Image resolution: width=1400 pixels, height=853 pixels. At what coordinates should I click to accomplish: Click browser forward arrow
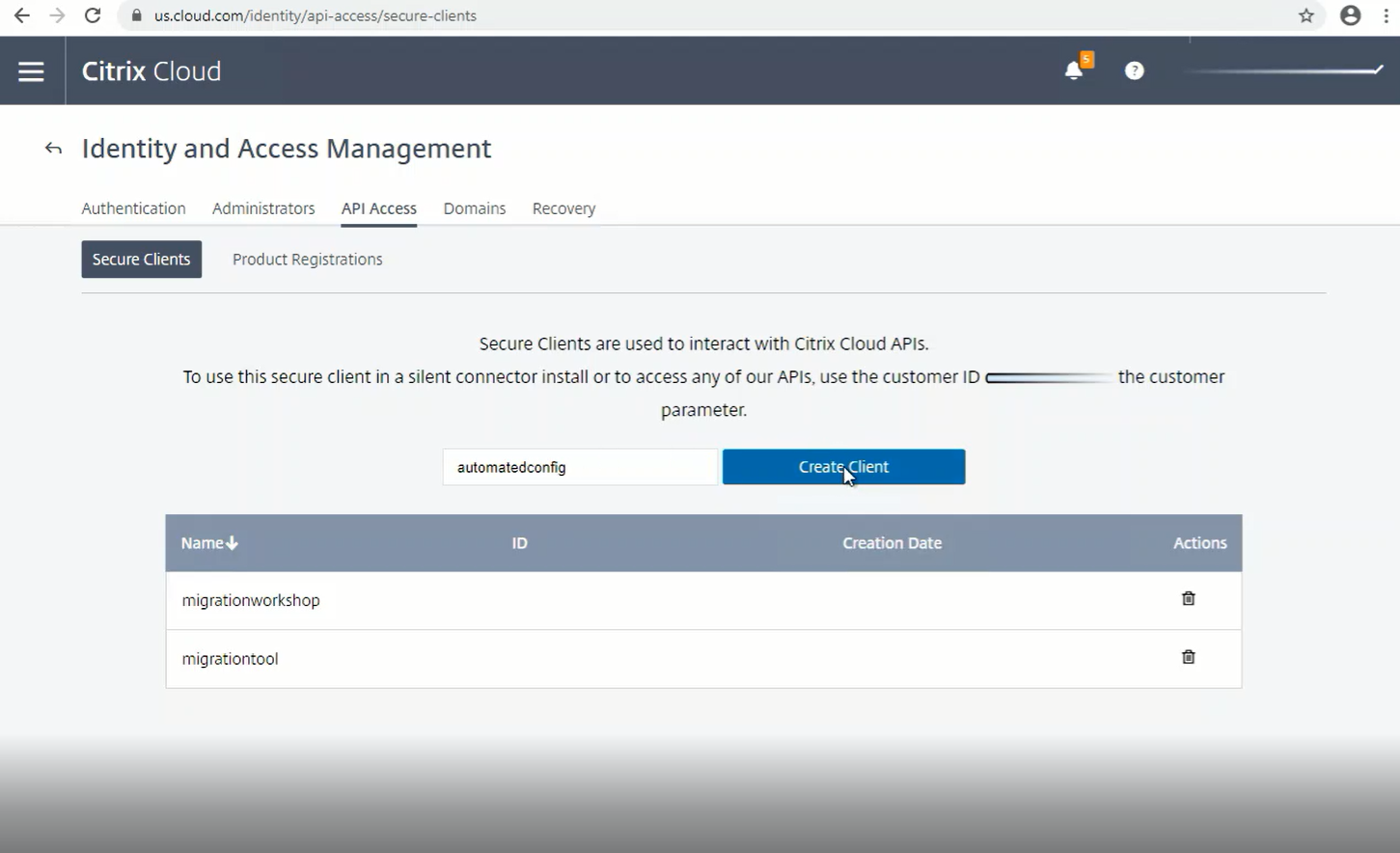pos(57,15)
